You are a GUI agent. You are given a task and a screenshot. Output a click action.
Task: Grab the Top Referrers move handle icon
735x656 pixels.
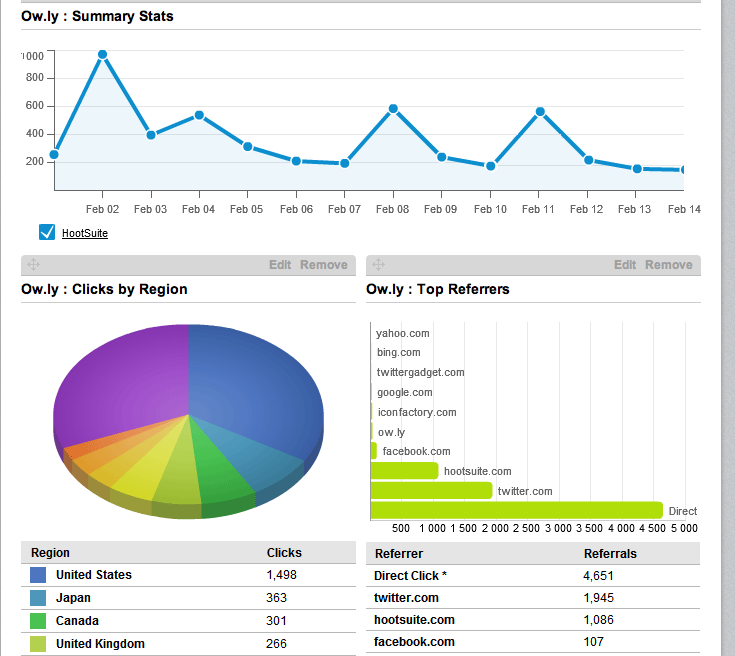(378, 264)
